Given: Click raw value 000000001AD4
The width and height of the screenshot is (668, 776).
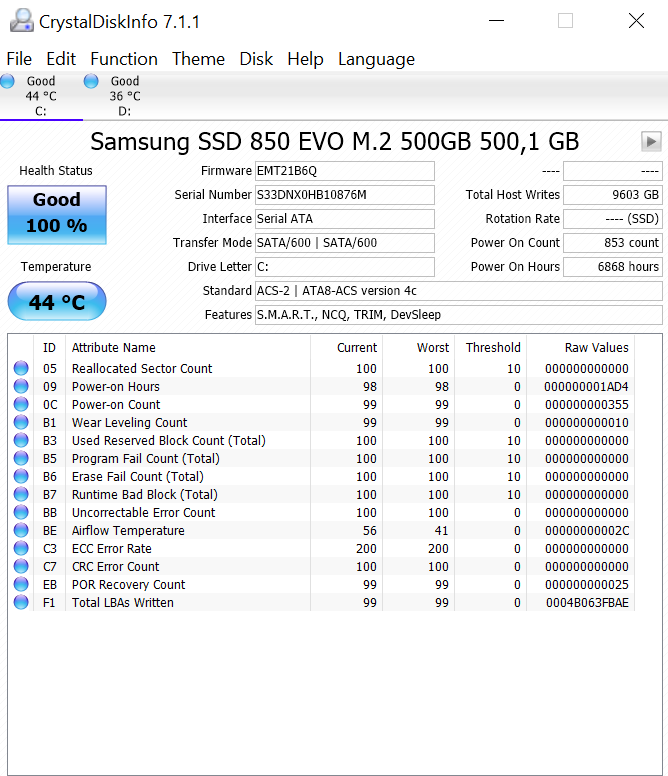Looking at the screenshot, I should (586, 387).
